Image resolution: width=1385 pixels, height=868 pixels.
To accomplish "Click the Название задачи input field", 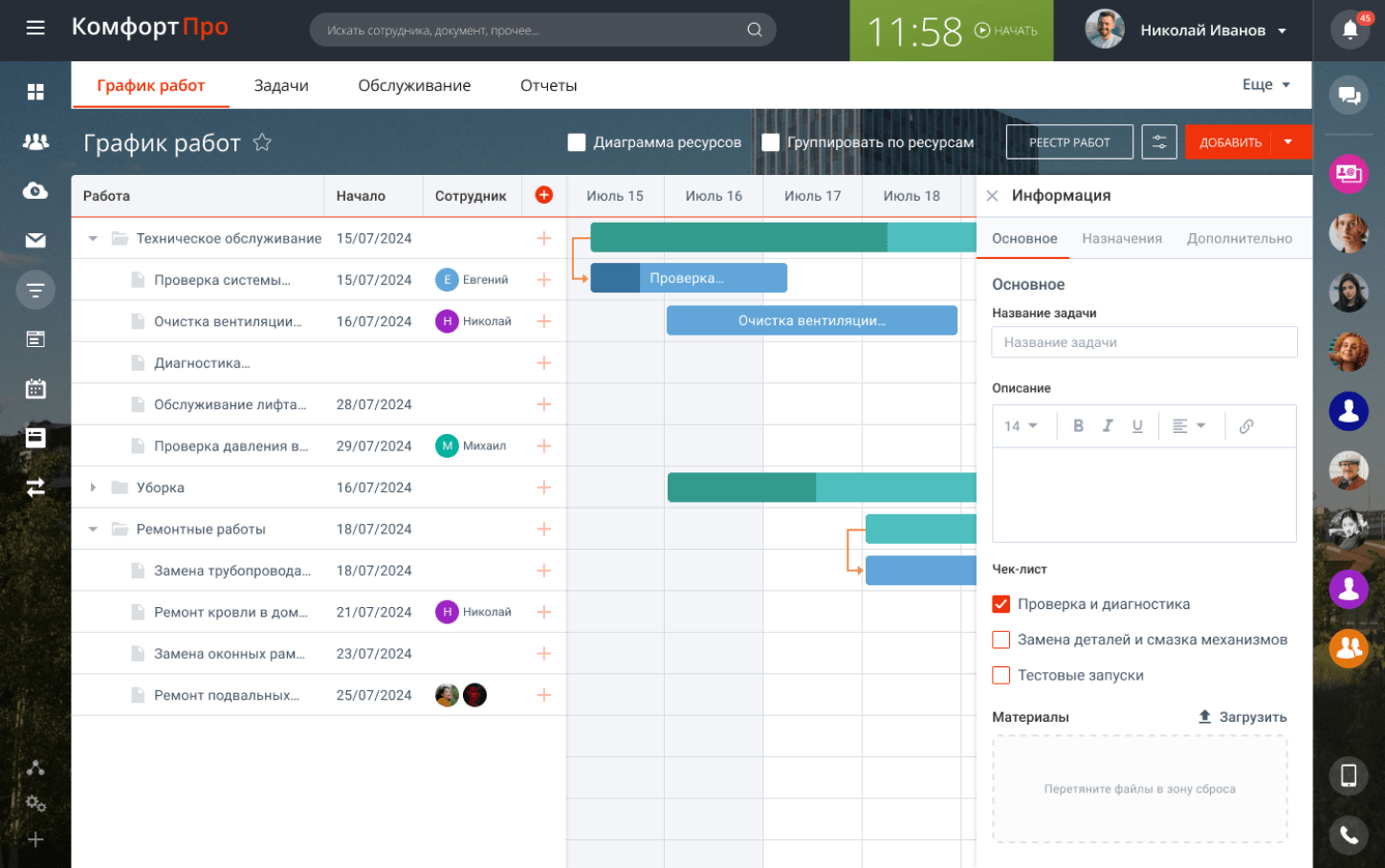I will pos(1143,342).
